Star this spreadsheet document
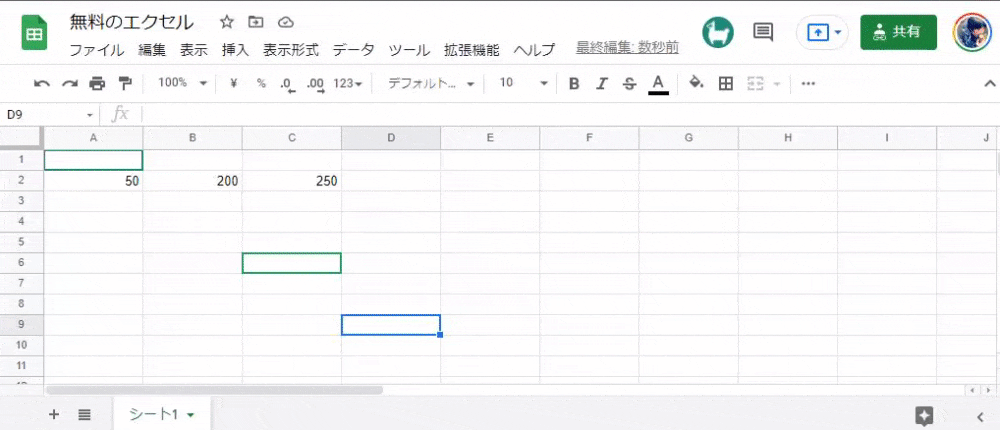The image size is (1000, 430). [227, 22]
